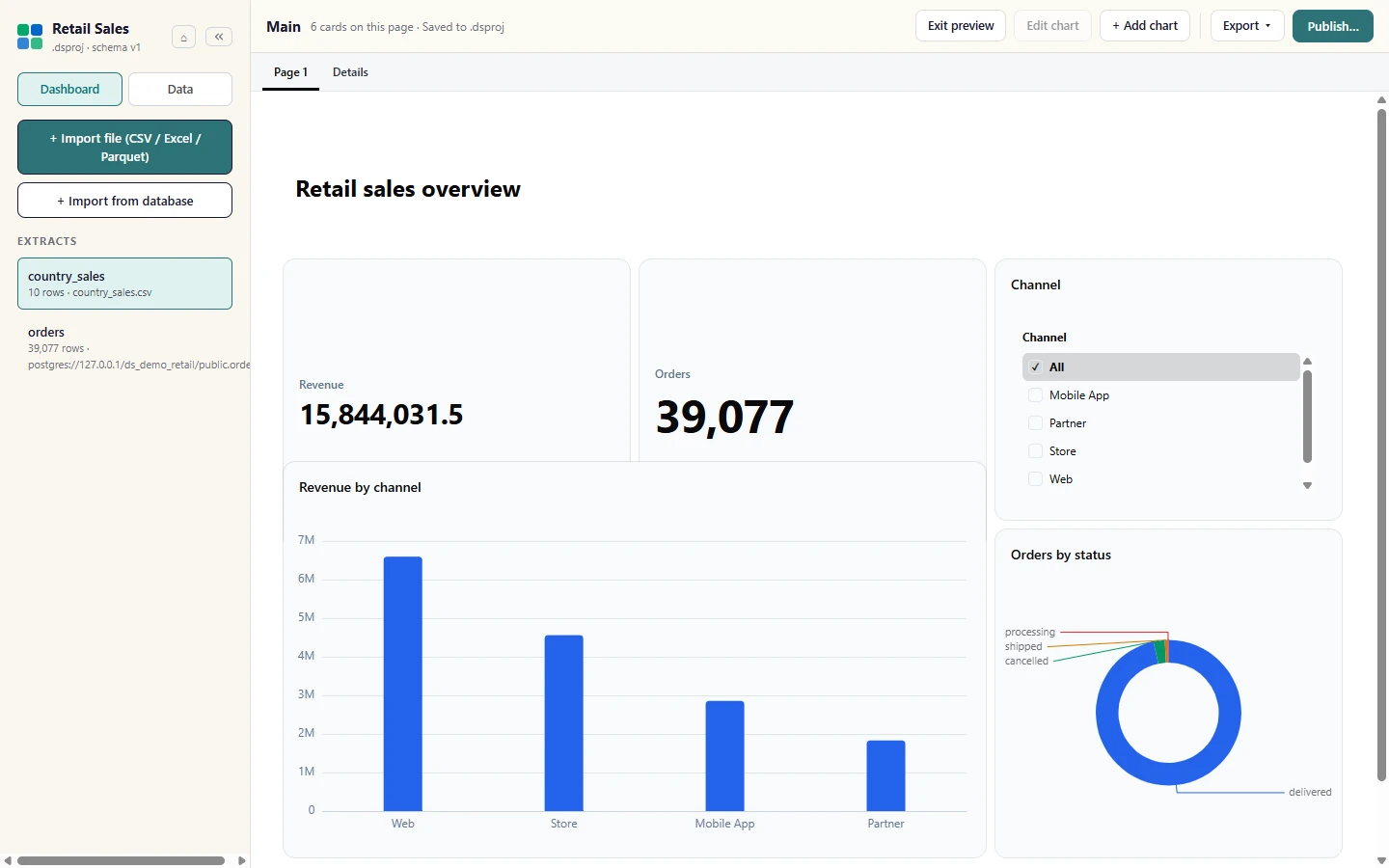Click the main page vertical scrollbar thumb
The width and height of the screenshot is (1389, 868).
pyautogui.click(x=1381, y=445)
